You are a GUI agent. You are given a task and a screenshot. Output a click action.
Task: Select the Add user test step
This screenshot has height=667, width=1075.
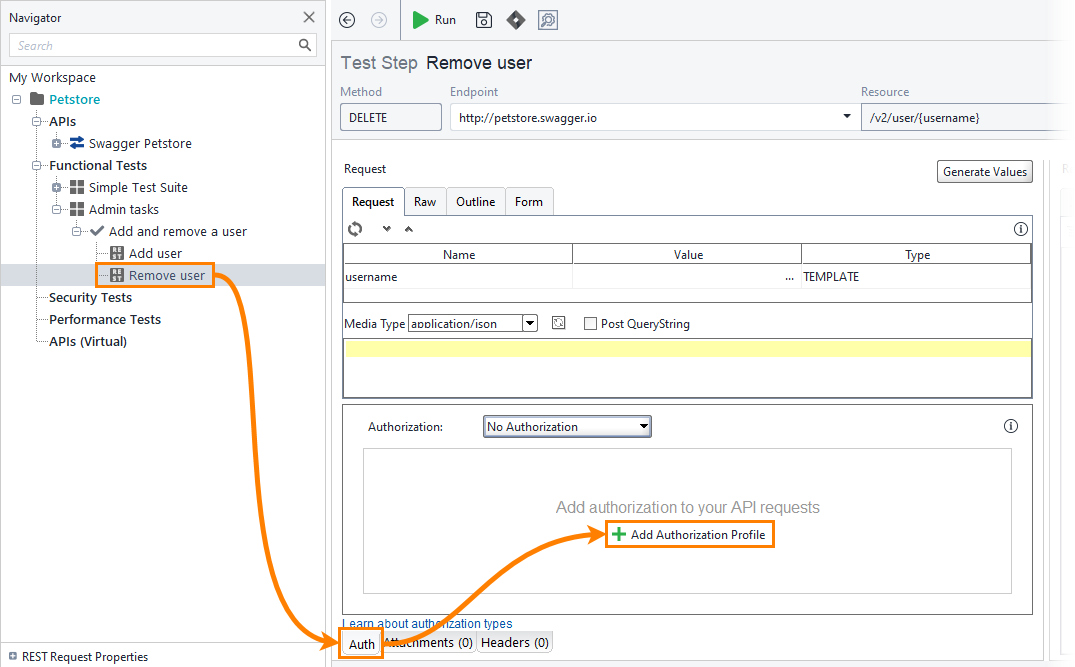(x=155, y=254)
